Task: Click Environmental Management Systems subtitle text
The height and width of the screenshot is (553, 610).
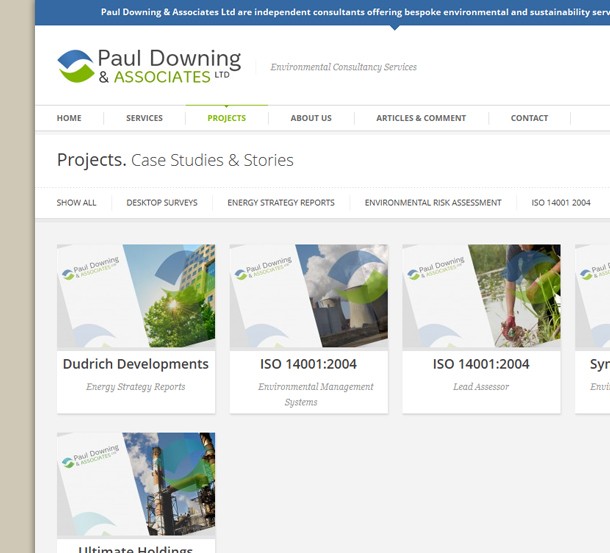Action: click(316, 394)
